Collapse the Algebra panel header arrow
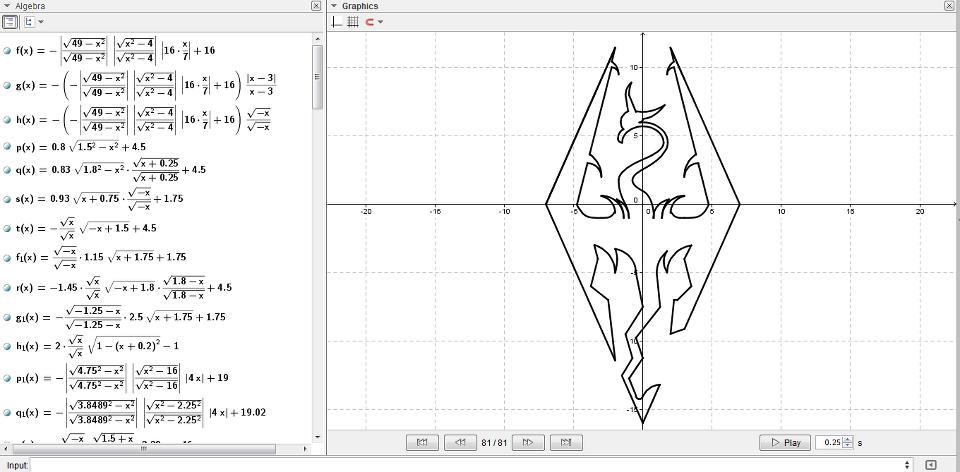The width and height of the screenshot is (960, 472). point(6,6)
